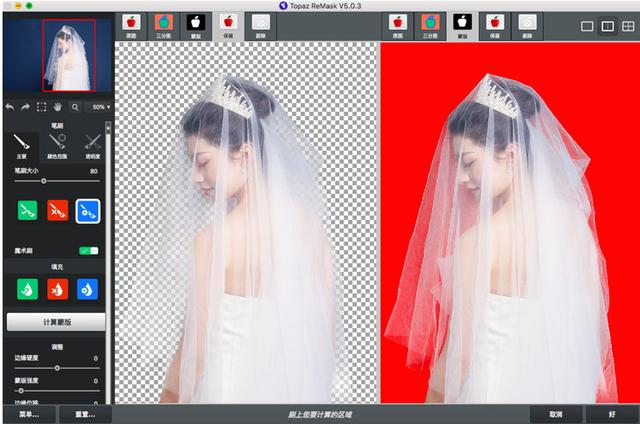Select the dashed marquee selection tool

pos(41,107)
